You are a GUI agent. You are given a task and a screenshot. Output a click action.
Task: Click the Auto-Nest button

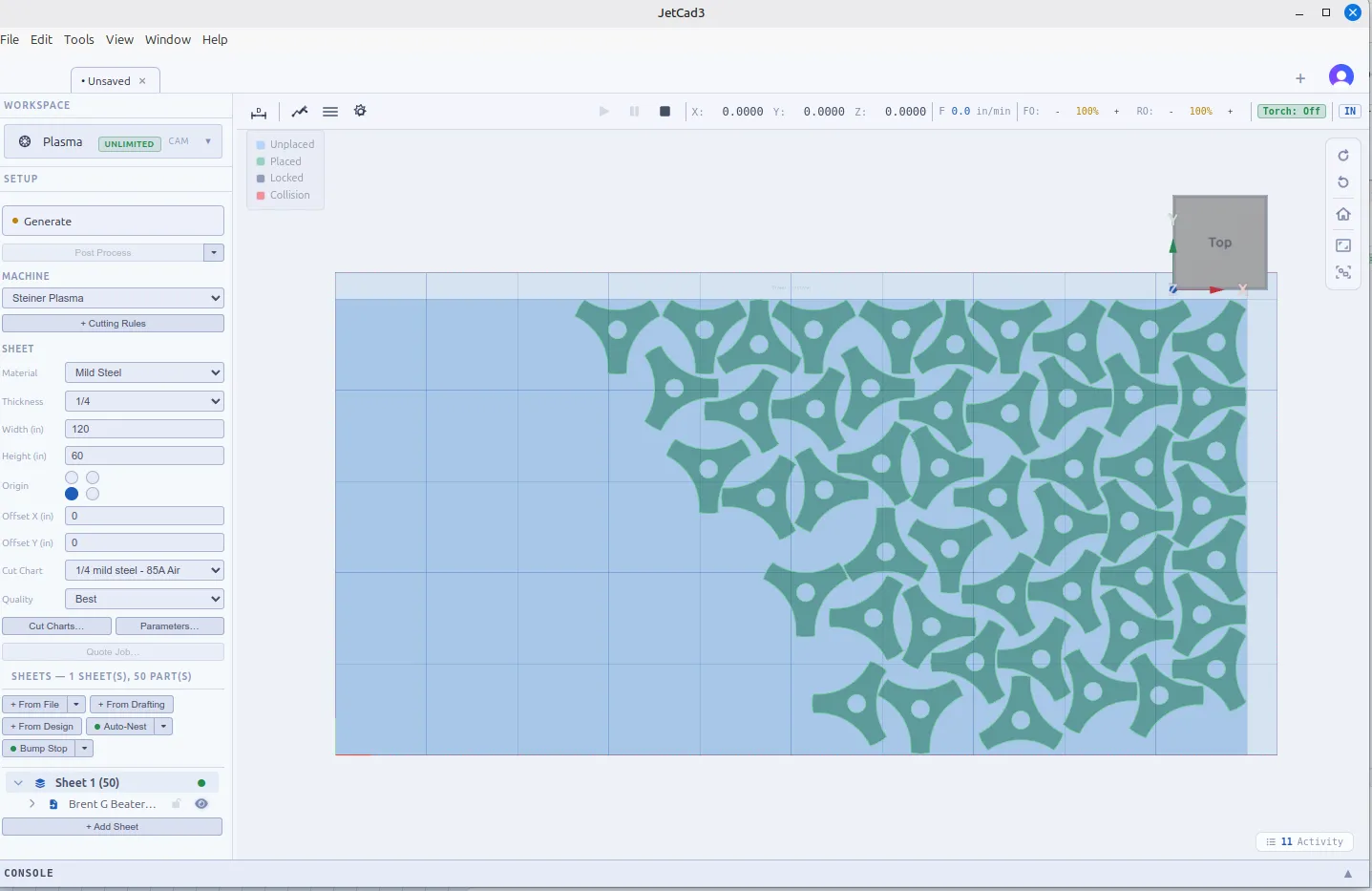pyautogui.click(x=120, y=727)
